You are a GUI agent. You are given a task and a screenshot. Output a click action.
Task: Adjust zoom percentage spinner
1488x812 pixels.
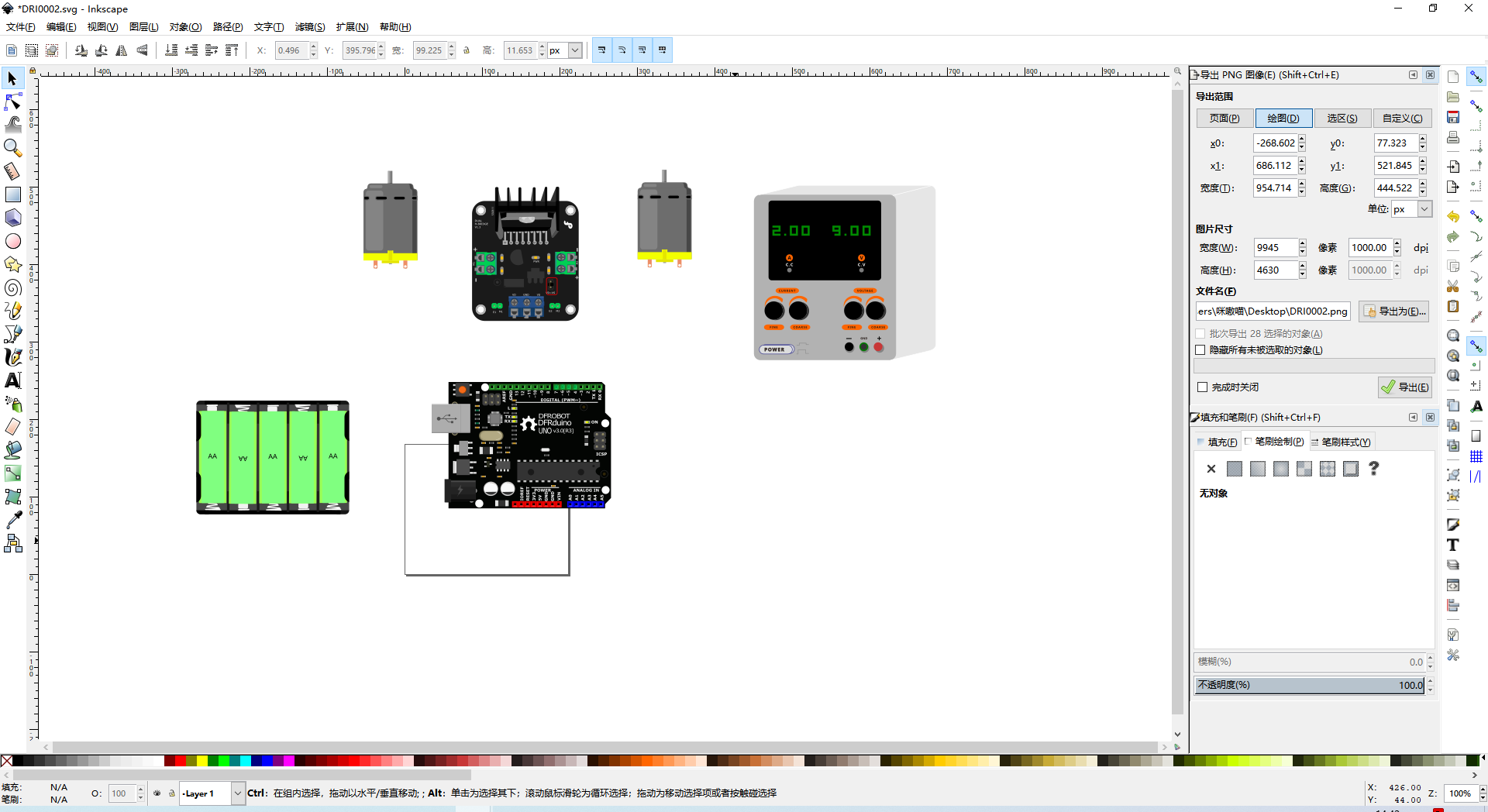(1483, 793)
